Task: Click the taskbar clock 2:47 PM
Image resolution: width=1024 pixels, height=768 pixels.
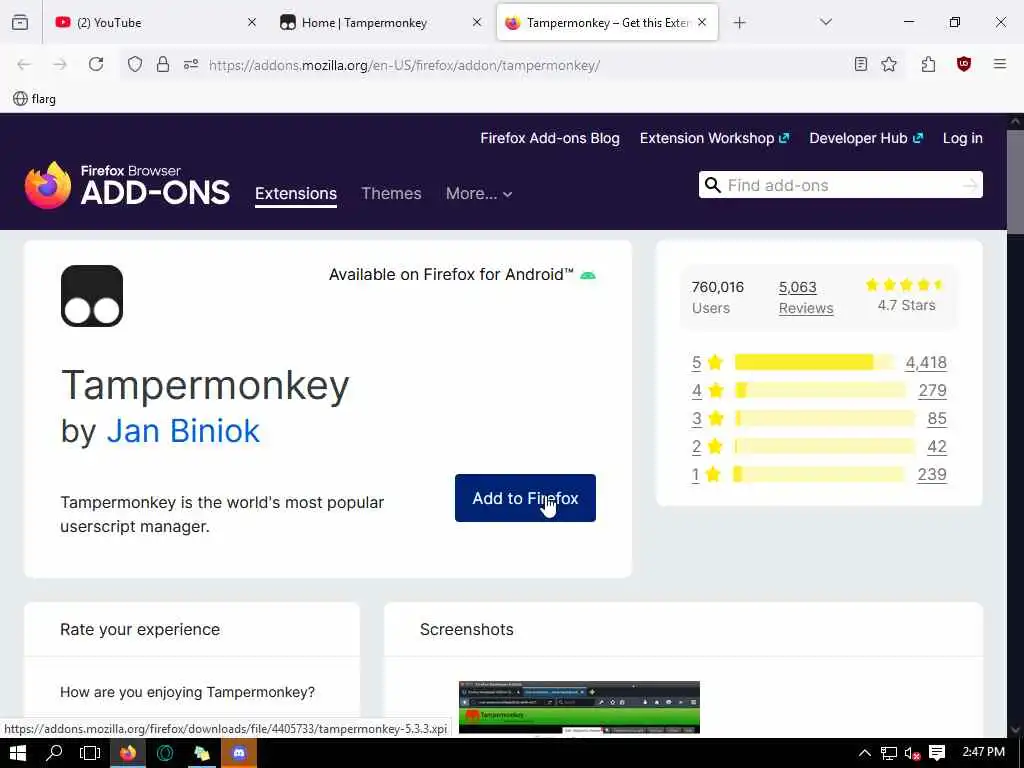Action: tap(984, 752)
